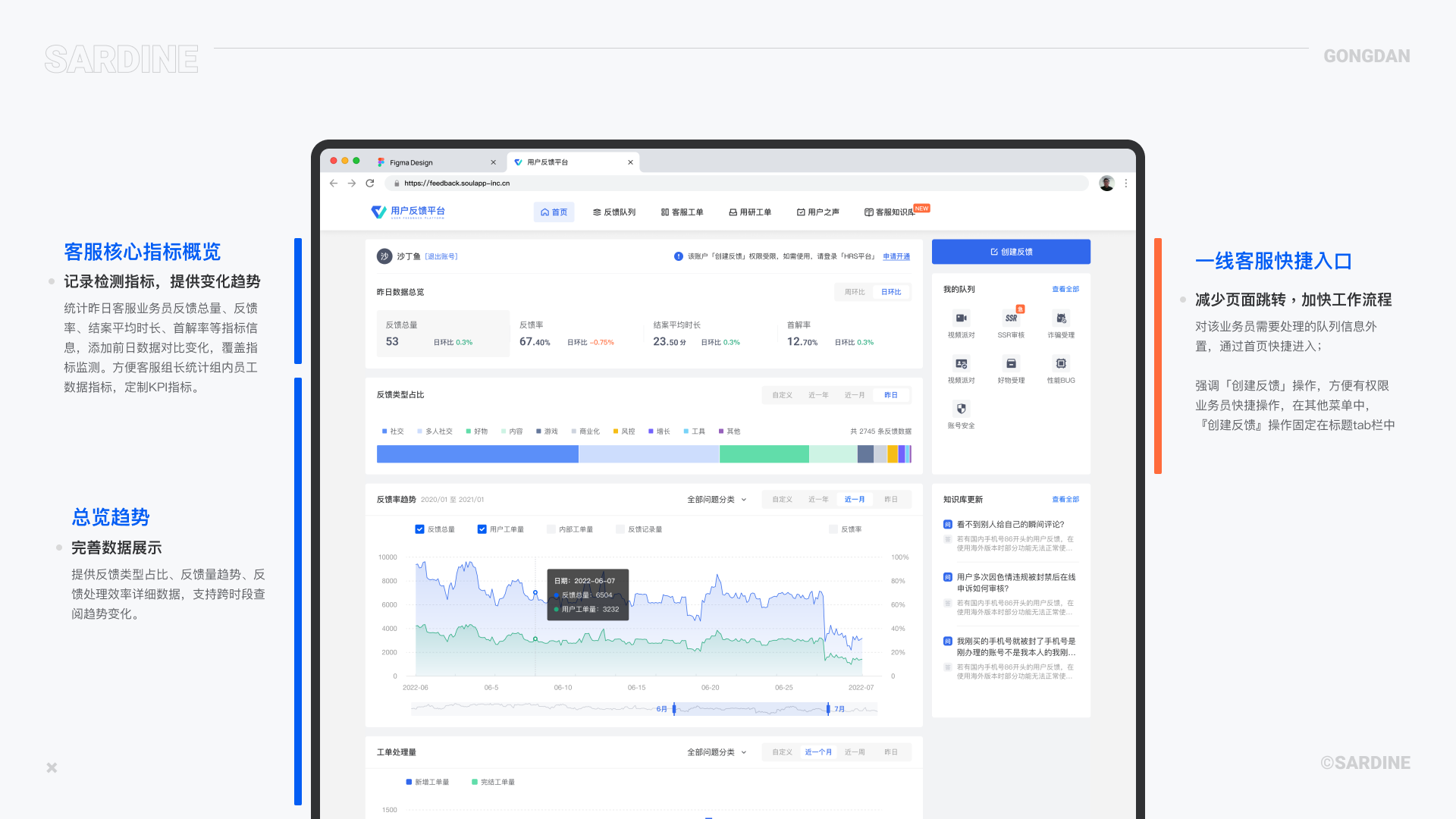Go to the 反馈队列 nav tab
This screenshot has width=1456, height=819.
[x=614, y=212]
